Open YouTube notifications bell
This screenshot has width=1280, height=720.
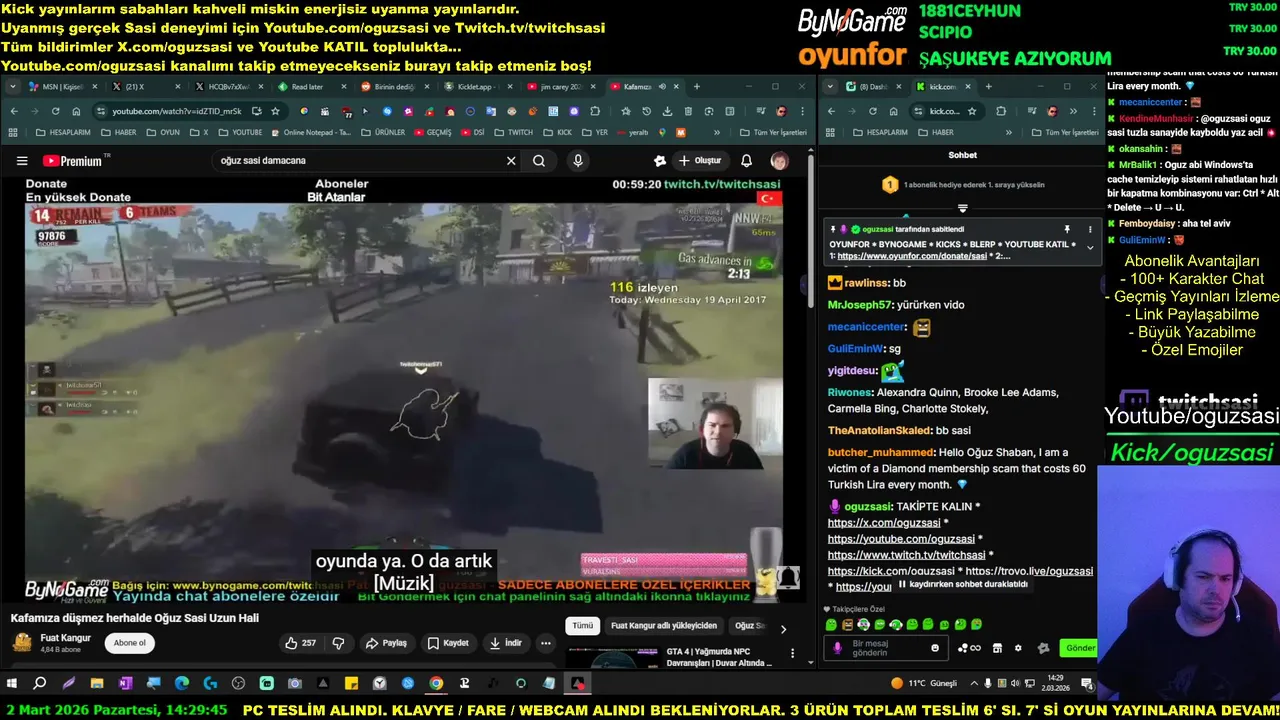[x=746, y=160]
